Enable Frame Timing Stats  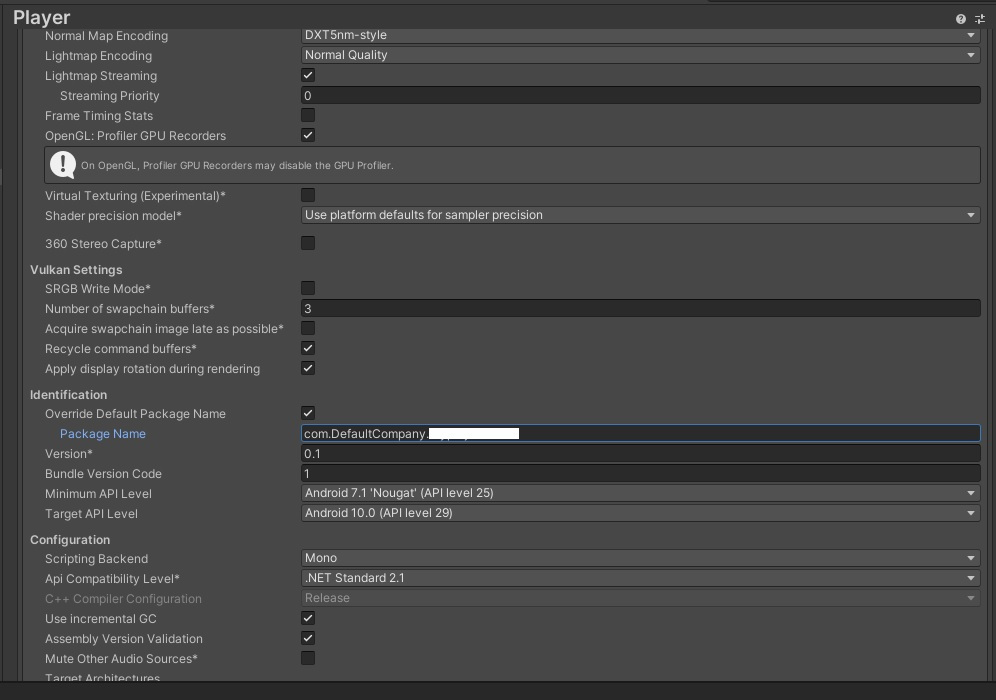click(308, 116)
